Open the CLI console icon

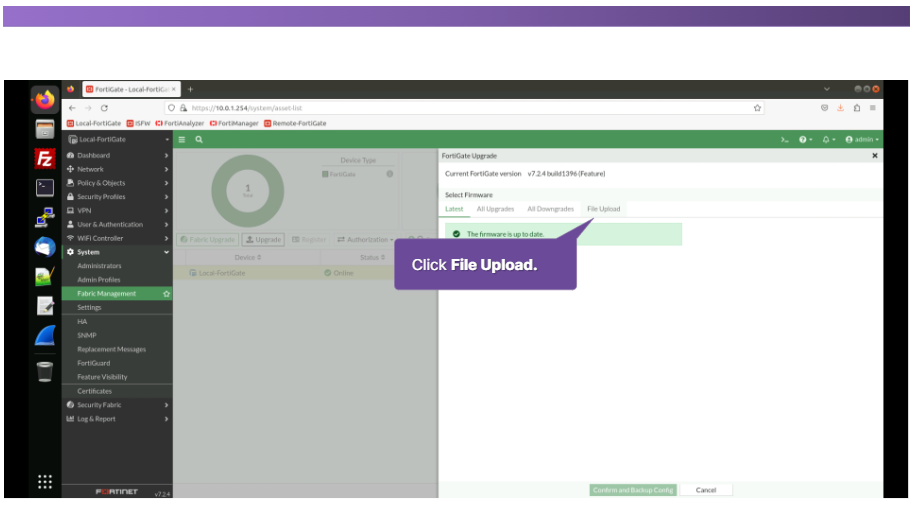coord(784,140)
